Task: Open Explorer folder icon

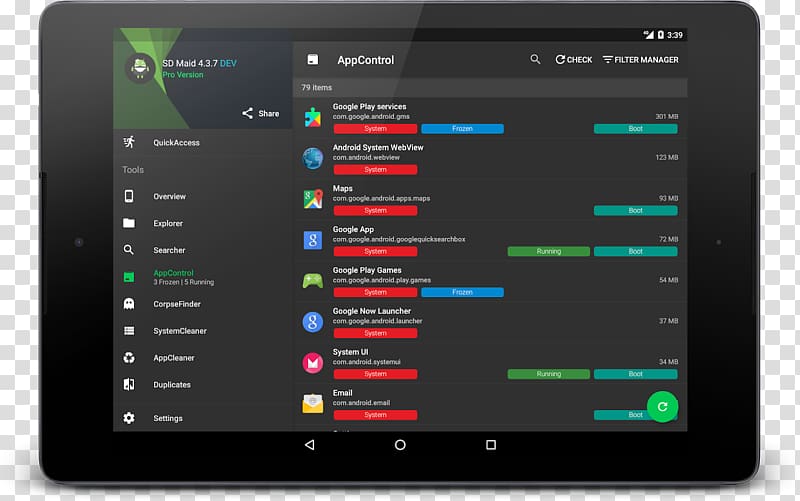Action: click(129, 223)
